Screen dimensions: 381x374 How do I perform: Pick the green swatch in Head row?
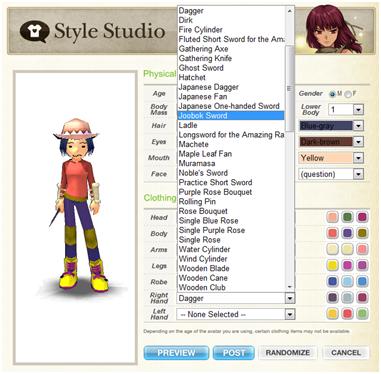coord(347,217)
